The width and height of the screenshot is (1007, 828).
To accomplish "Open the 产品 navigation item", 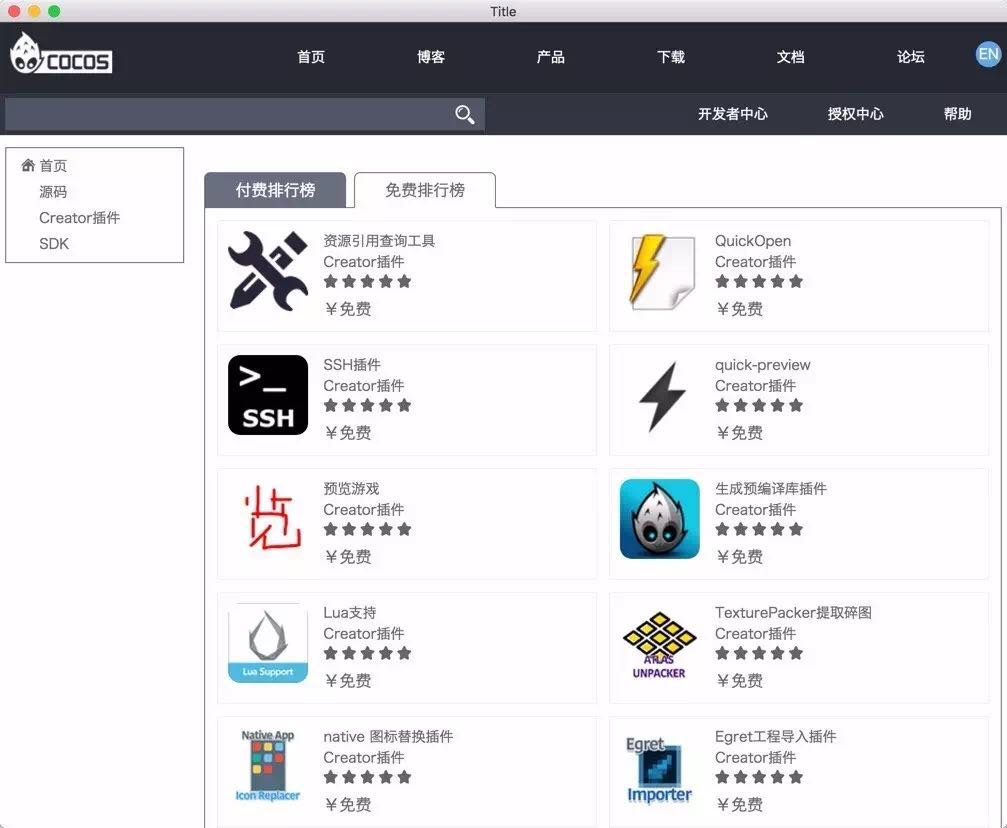I will coord(550,57).
